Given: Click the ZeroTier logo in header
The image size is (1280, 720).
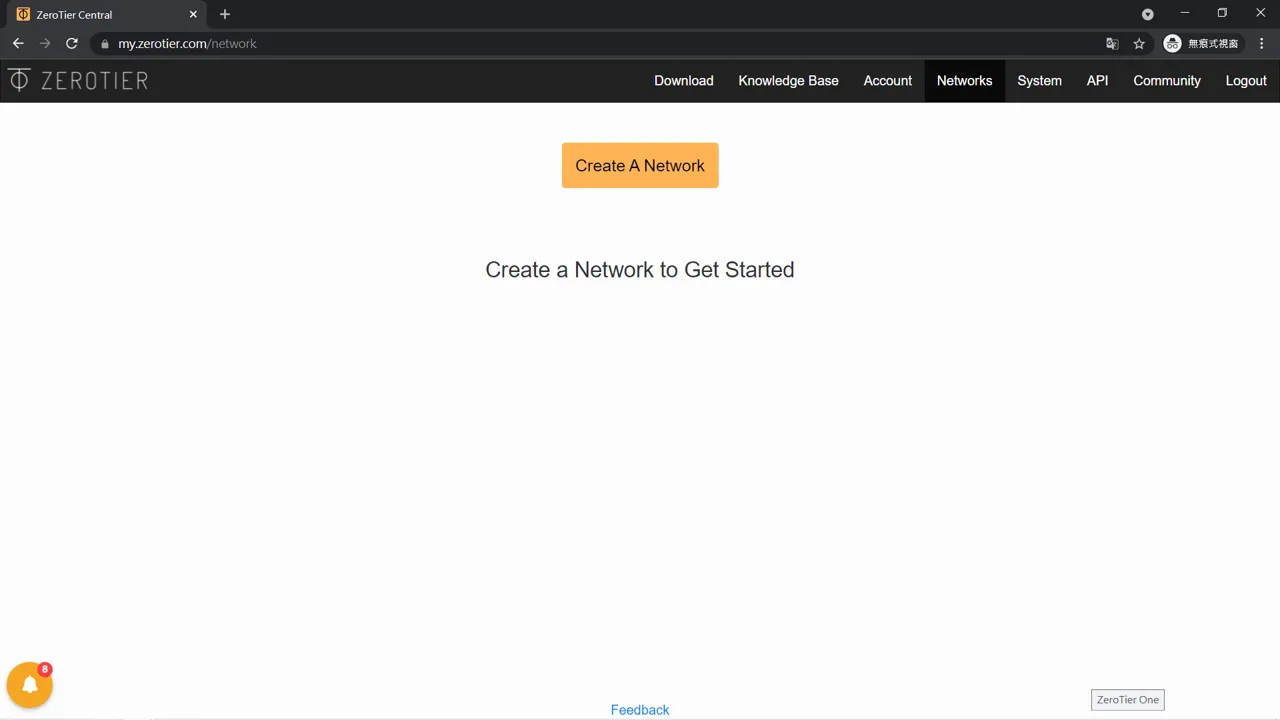Looking at the screenshot, I should click(x=78, y=81).
